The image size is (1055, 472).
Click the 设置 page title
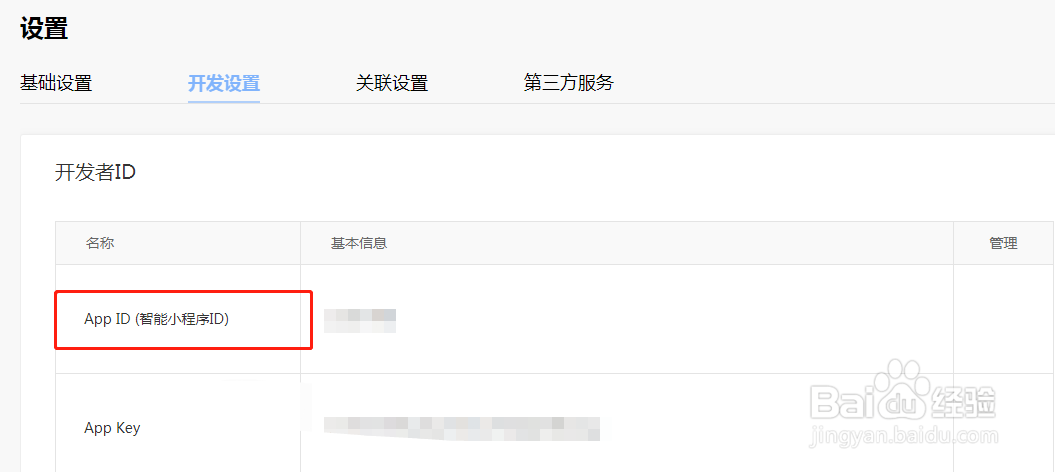[44, 29]
